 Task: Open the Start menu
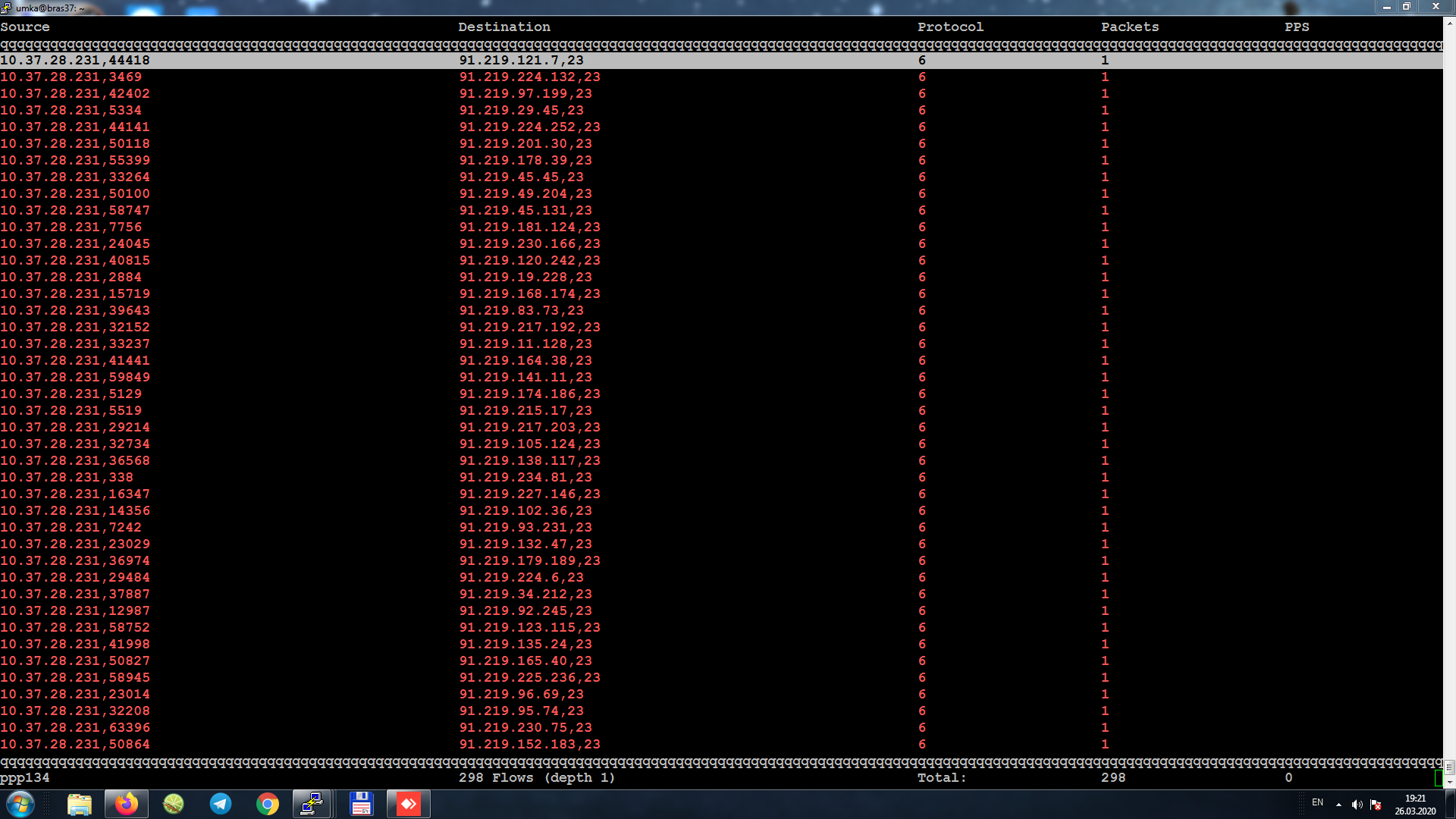tap(19, 803)
